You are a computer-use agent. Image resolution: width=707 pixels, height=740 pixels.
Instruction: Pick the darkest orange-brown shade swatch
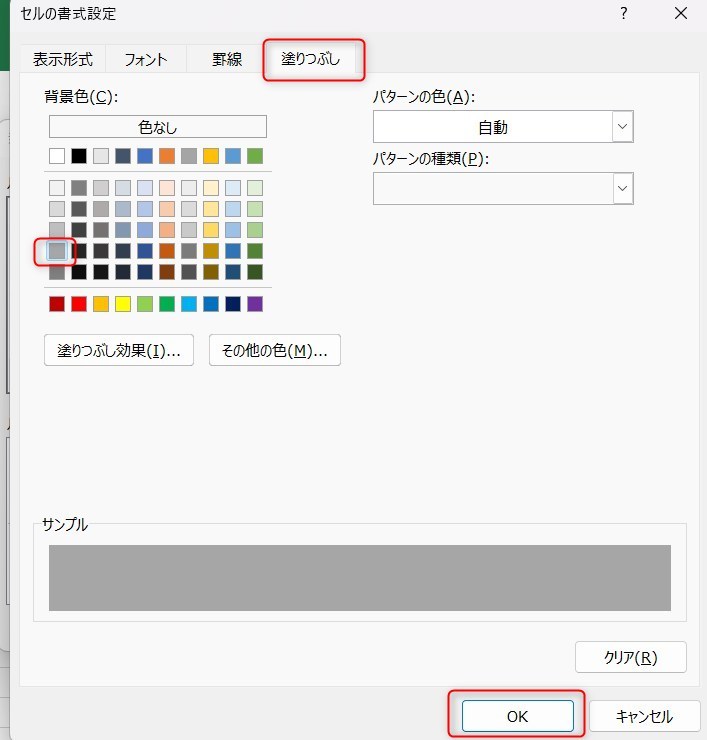coord(167,272)
